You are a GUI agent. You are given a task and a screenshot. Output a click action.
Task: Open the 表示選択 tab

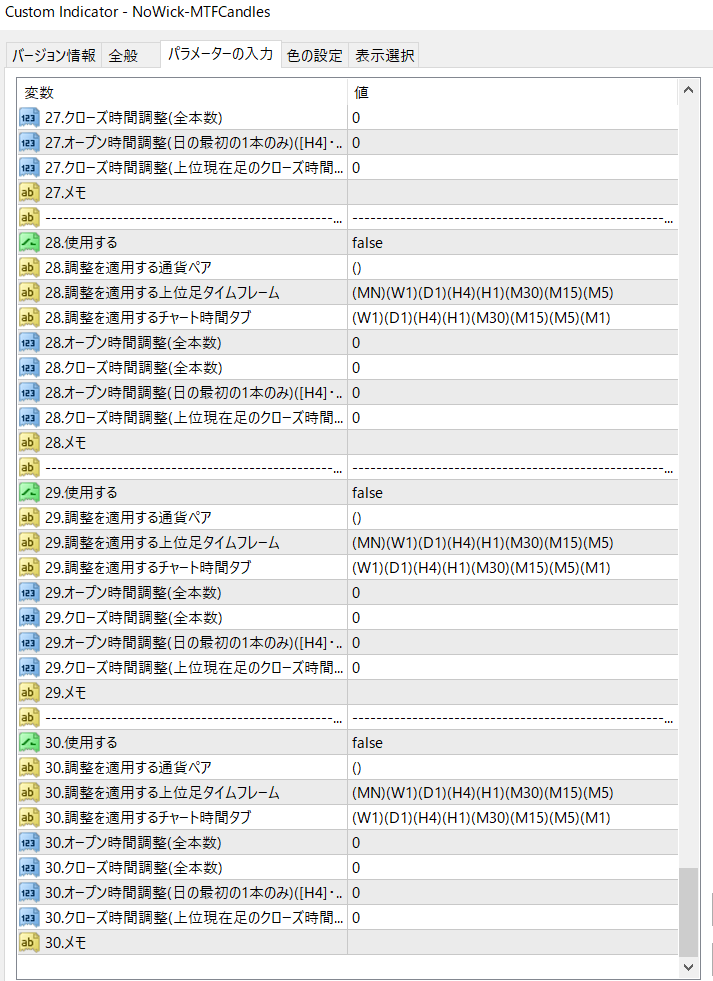[384, 56]
